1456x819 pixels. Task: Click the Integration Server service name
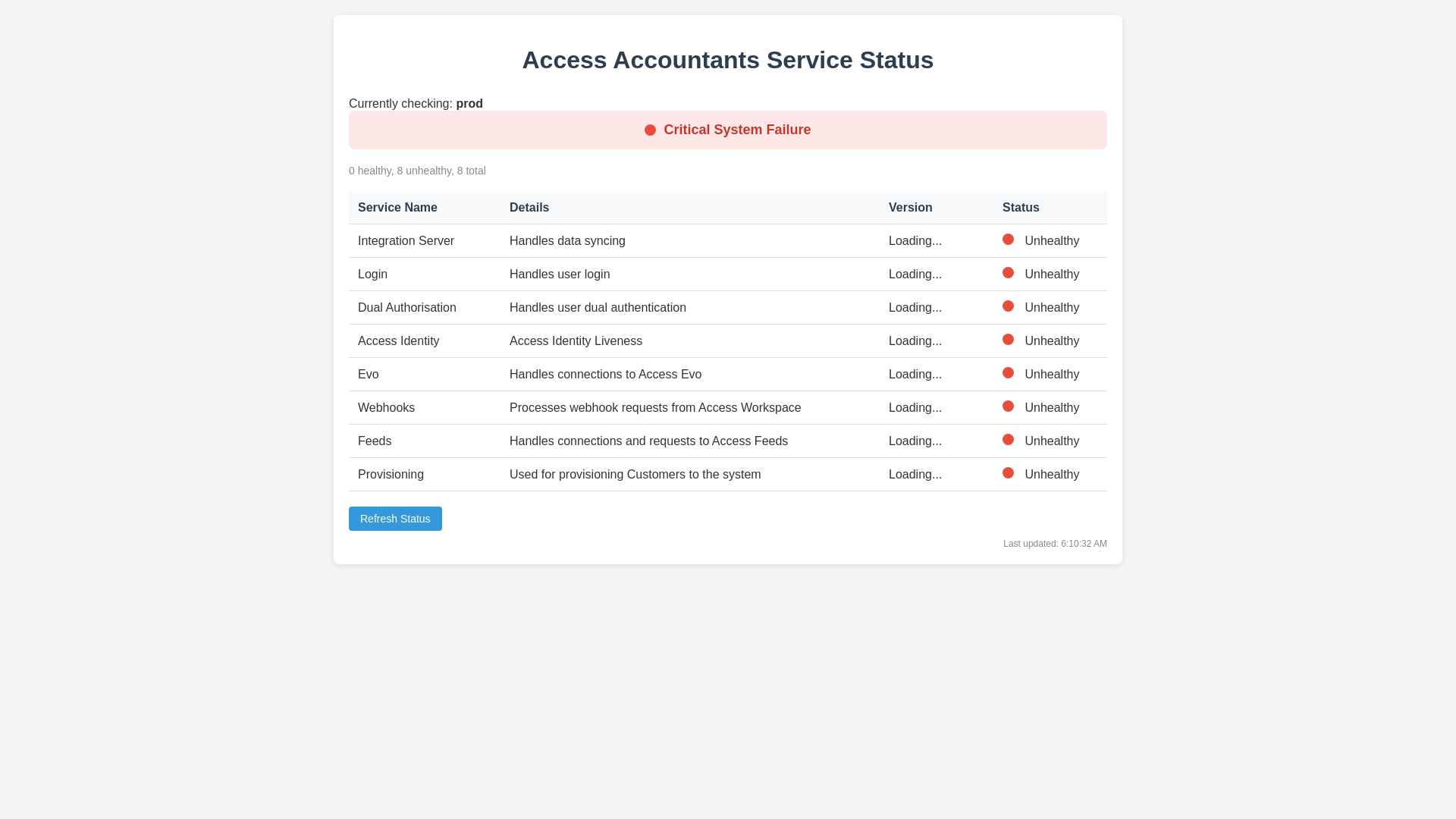406,241
